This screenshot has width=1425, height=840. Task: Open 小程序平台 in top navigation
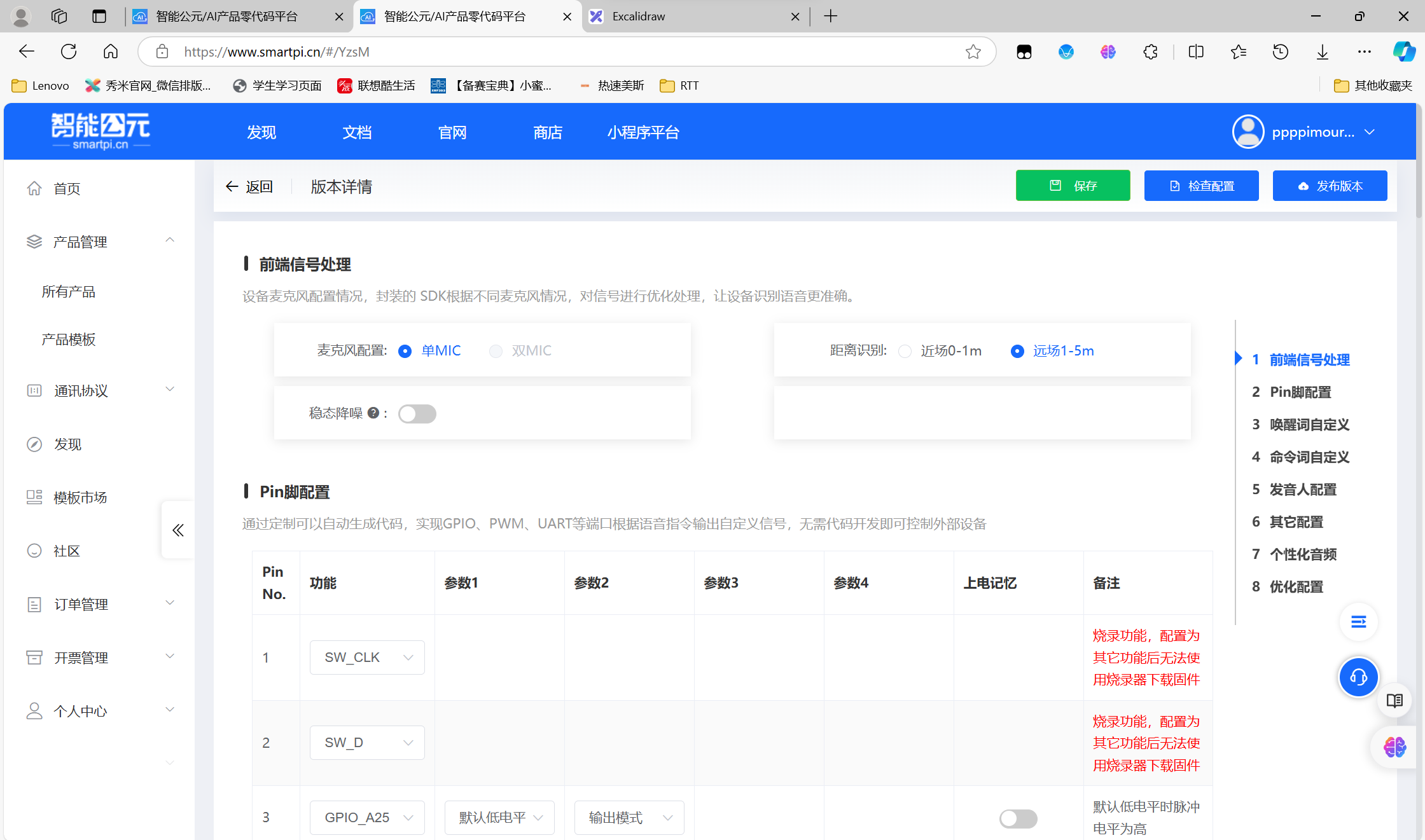click(x=643, y=132)
